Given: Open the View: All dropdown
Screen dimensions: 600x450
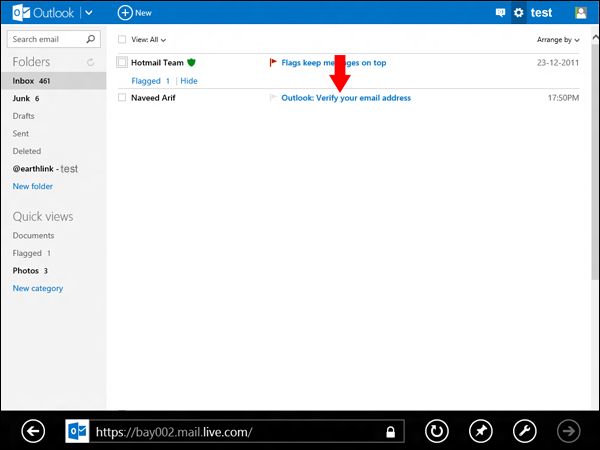Looking at the screenshot, I should [x=148, y=39].
